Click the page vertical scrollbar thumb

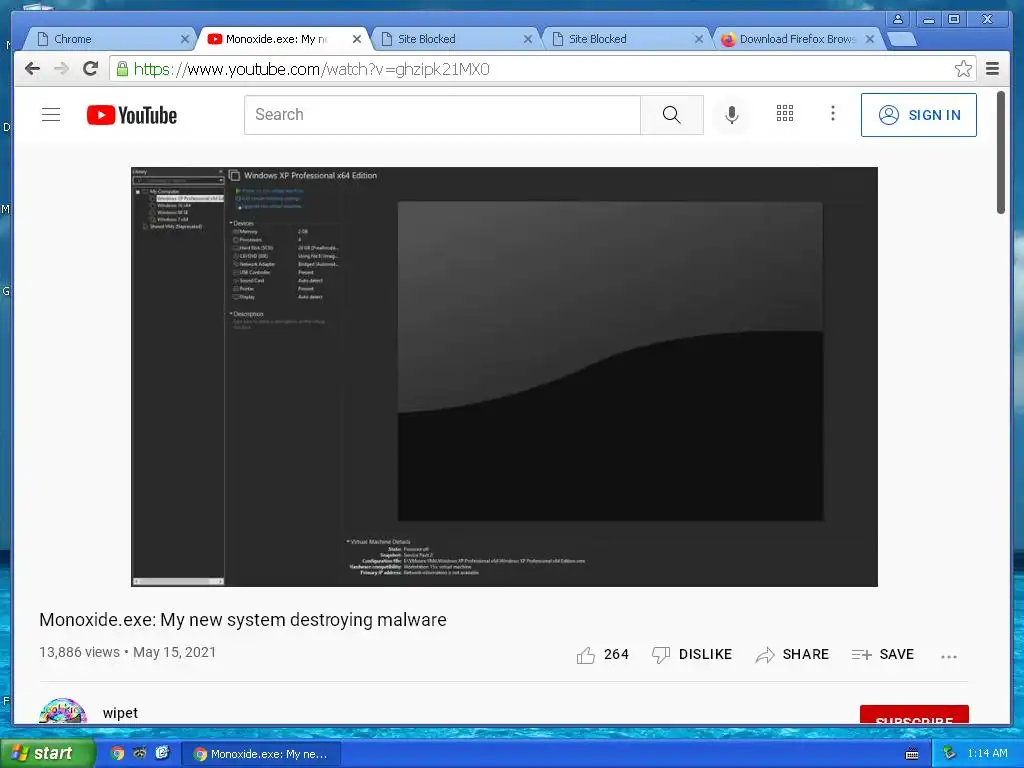coord(1000,152)
